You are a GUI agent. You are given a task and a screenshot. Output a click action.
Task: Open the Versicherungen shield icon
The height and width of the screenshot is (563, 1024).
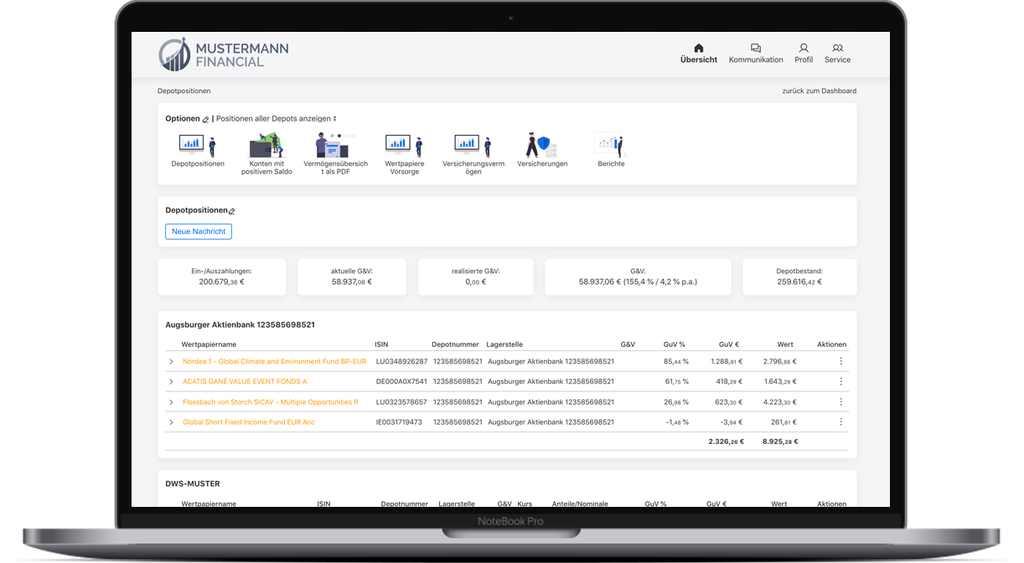point(542,145)
